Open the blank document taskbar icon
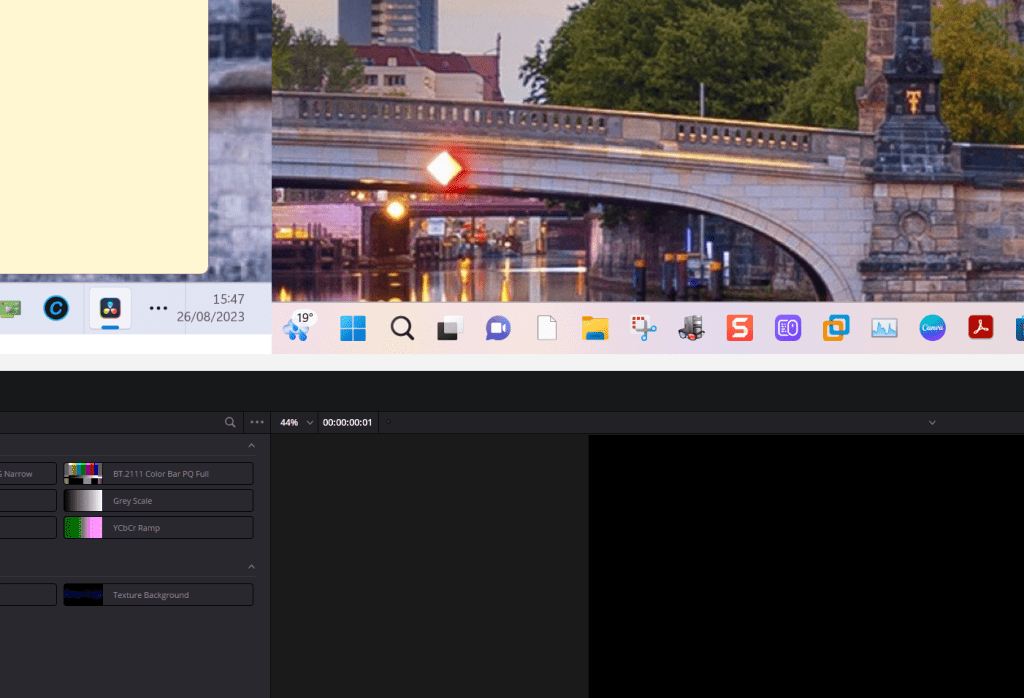This screenshot has height=698, width=1024. pyautogui.click(x=547, y=328)
